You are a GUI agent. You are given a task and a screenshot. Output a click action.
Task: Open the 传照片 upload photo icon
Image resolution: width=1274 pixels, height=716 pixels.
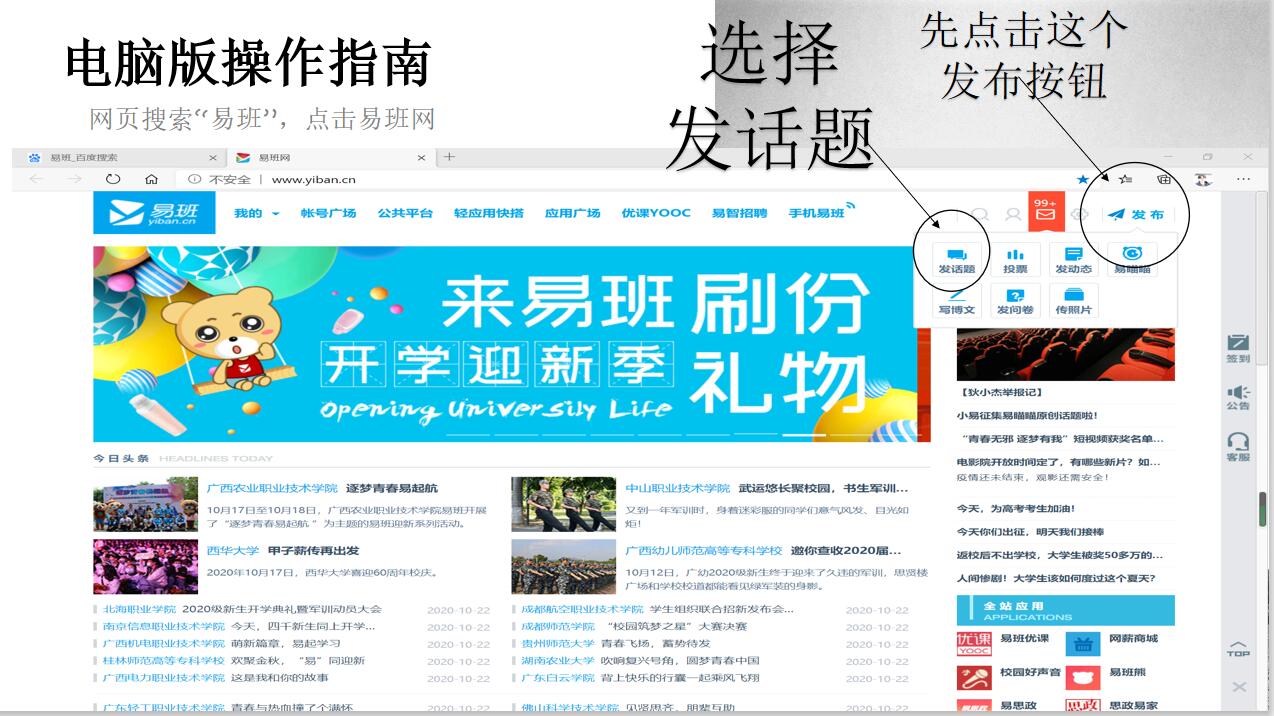[1073, 301]
